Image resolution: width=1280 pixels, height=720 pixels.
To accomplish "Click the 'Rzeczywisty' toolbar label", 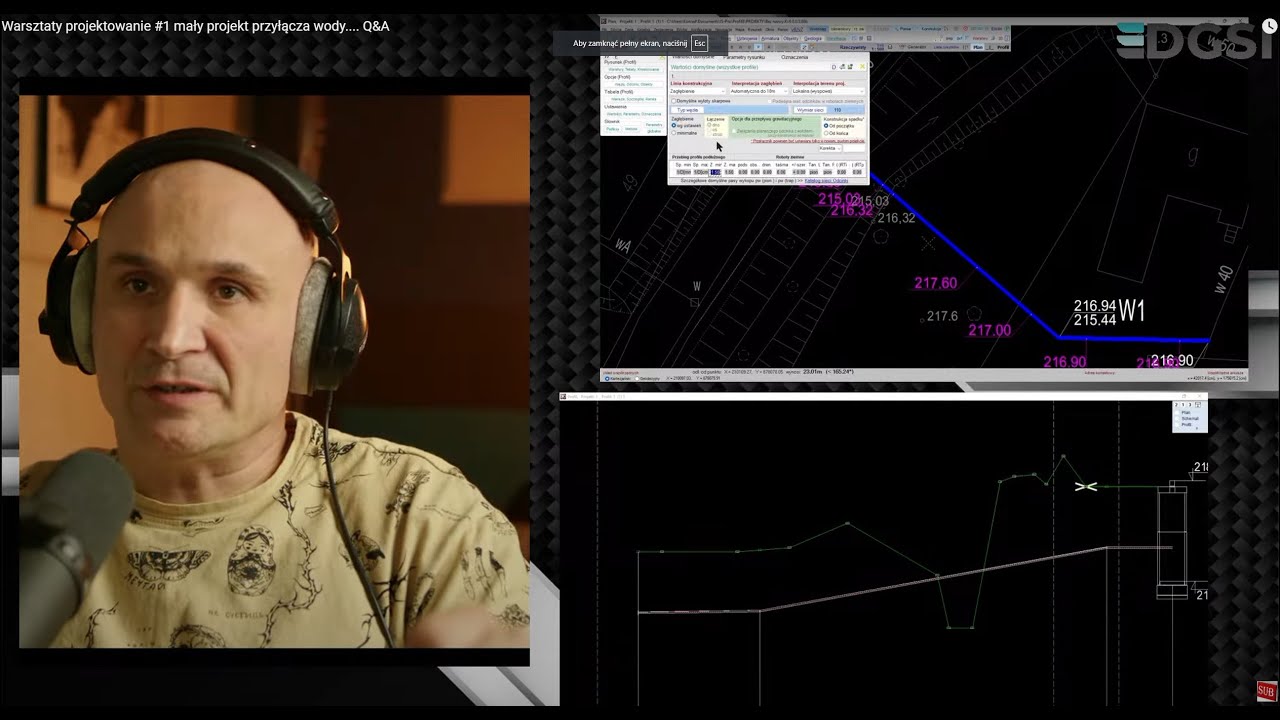I will coord(853,47).
